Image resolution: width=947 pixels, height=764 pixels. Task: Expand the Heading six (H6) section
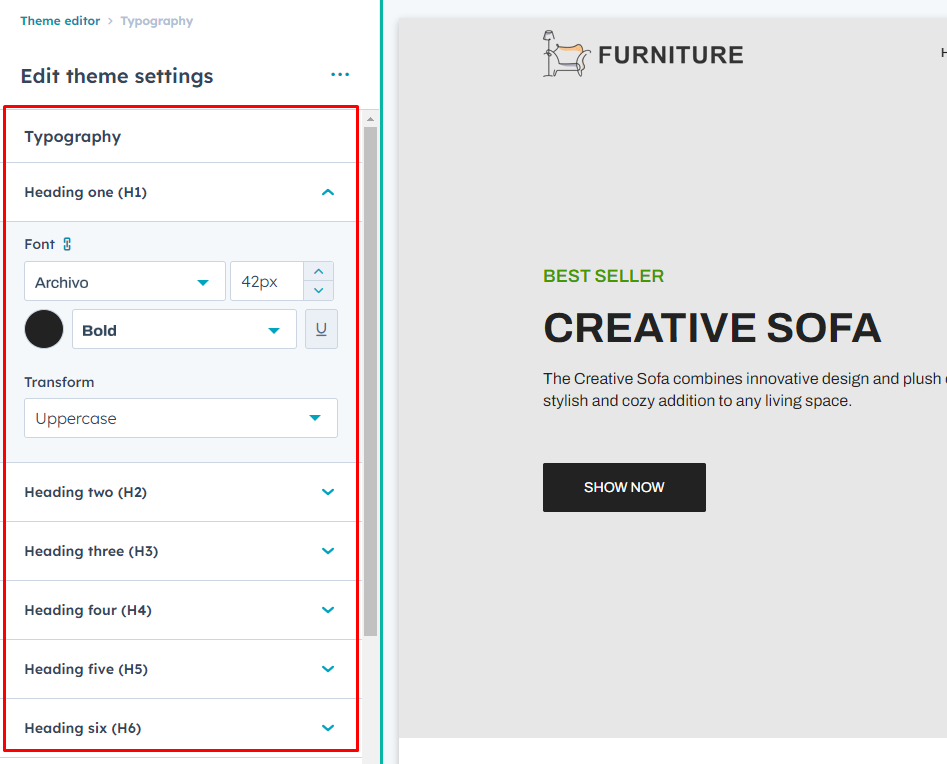point(327,728)
